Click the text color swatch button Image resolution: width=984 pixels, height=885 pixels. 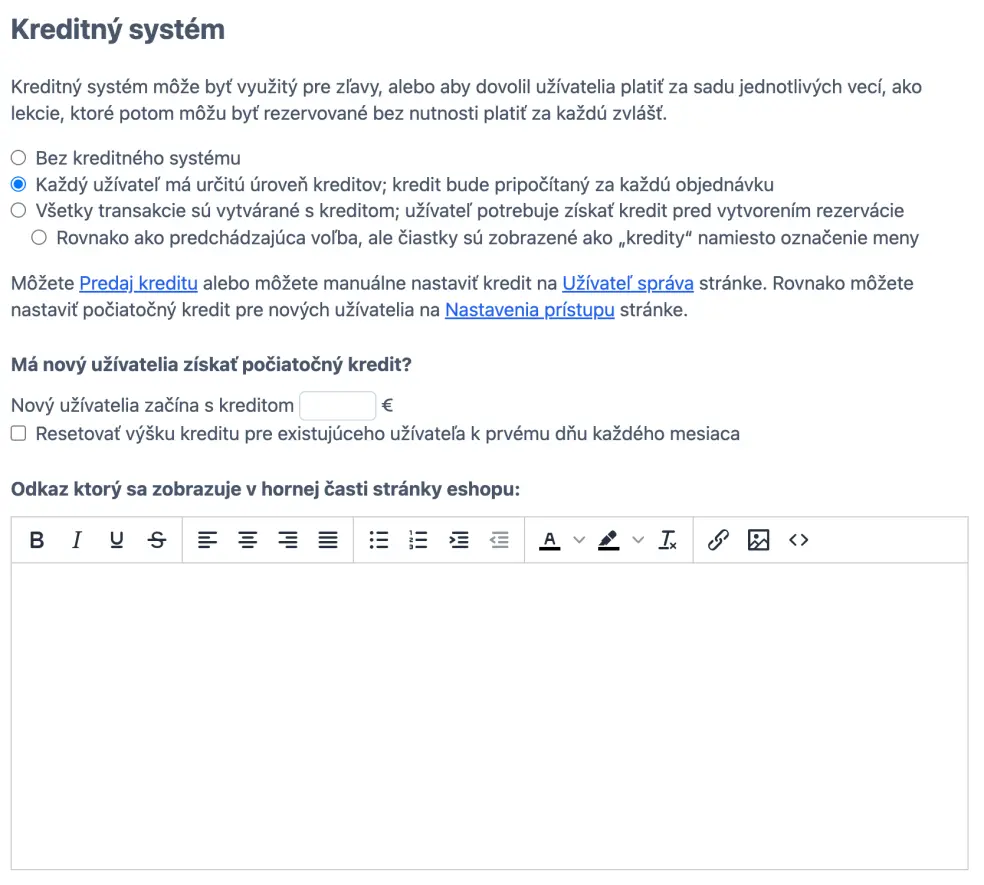[549, 541]
